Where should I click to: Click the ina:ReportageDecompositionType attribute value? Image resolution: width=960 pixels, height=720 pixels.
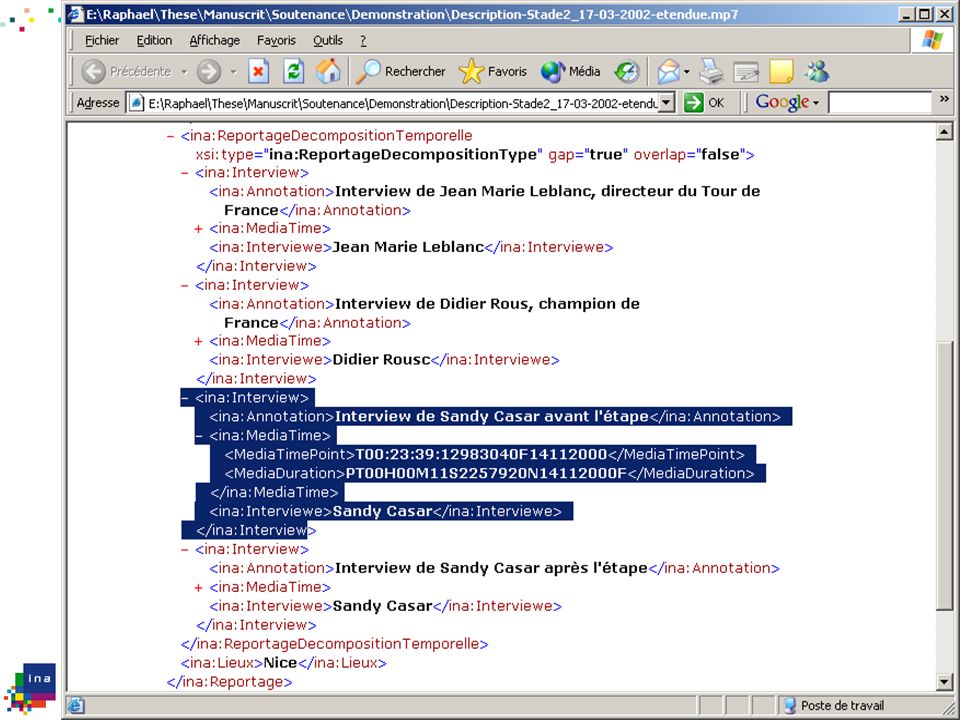point(403,155)
